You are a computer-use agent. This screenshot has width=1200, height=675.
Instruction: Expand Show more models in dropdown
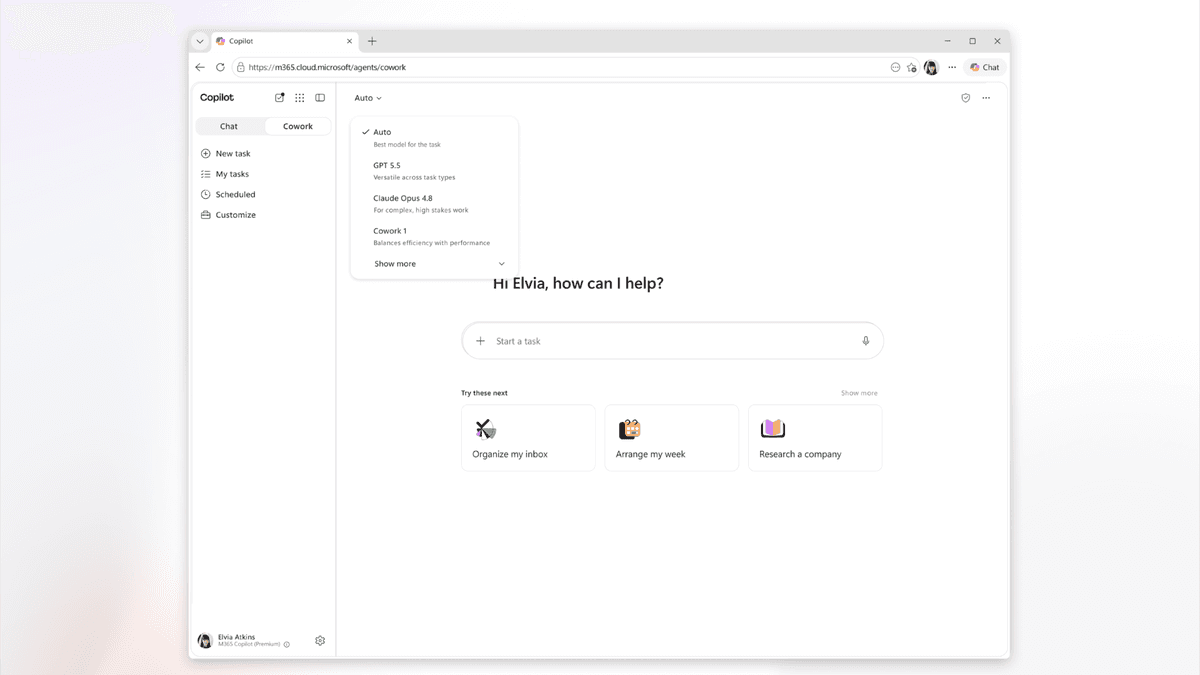(x=440, y=264)
